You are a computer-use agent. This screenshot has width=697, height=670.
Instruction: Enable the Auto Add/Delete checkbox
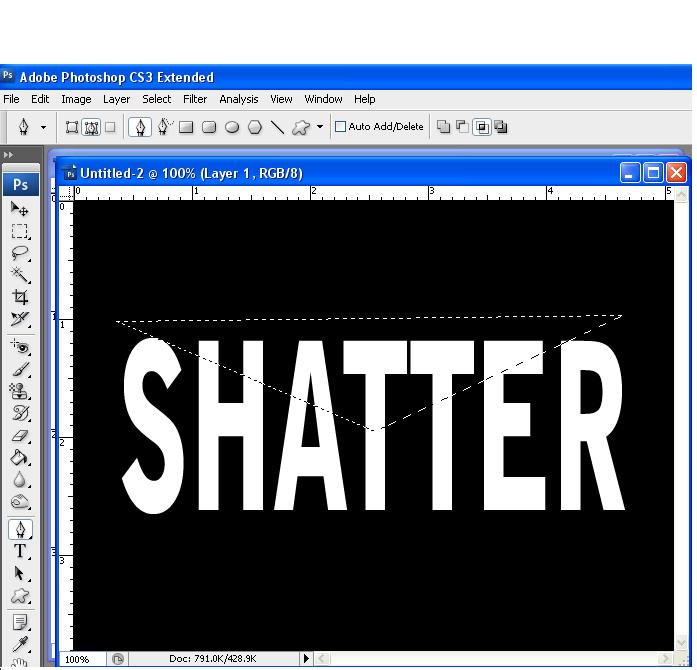(340, 127)
